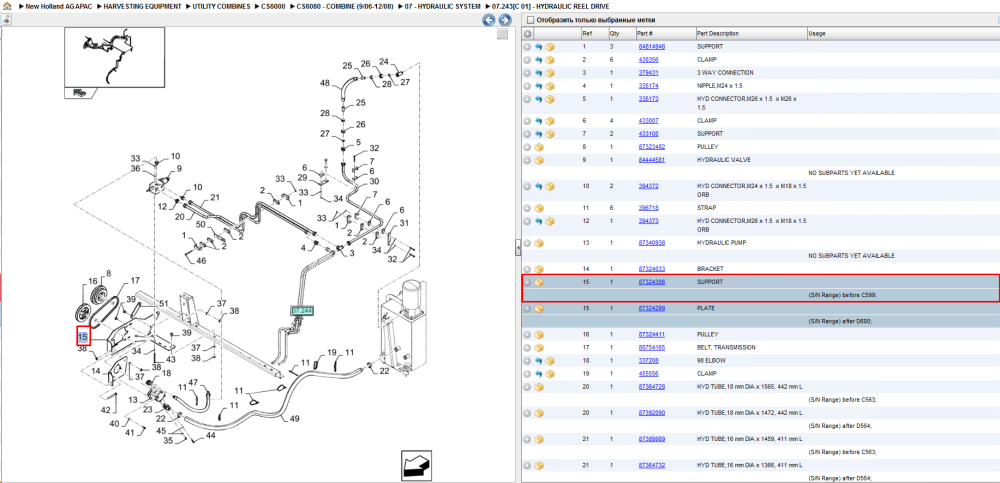
Task: Open part number 84814948 link
Action: click(x=652, y=47)
